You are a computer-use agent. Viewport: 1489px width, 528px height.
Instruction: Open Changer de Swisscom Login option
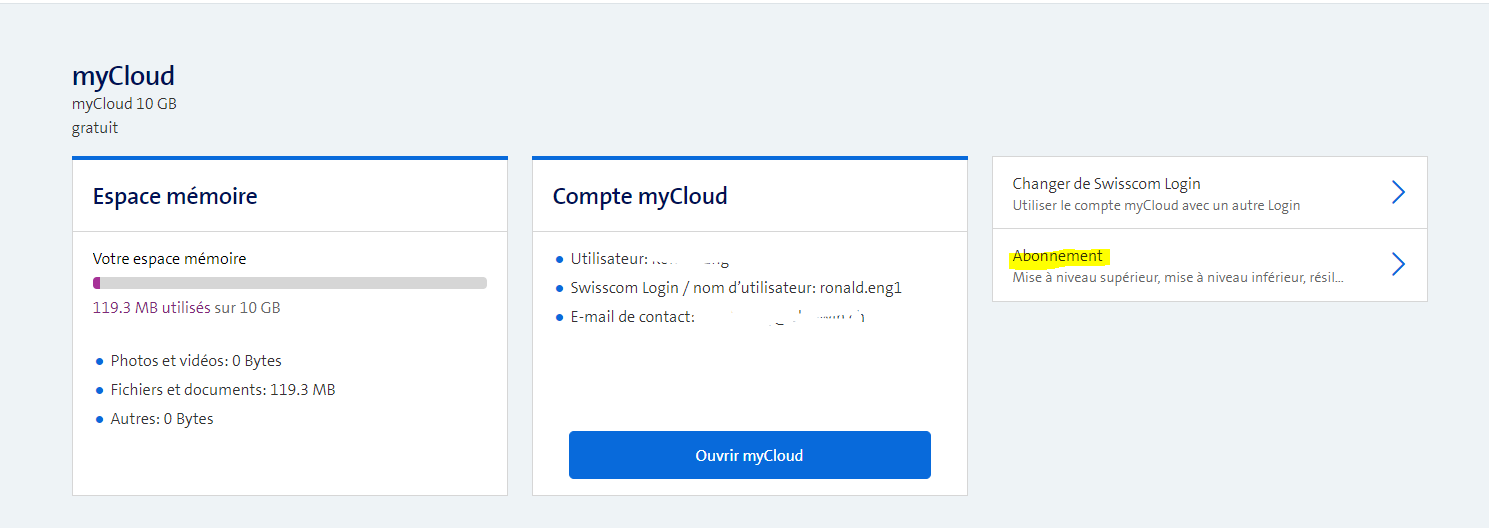click(1106, 184)
